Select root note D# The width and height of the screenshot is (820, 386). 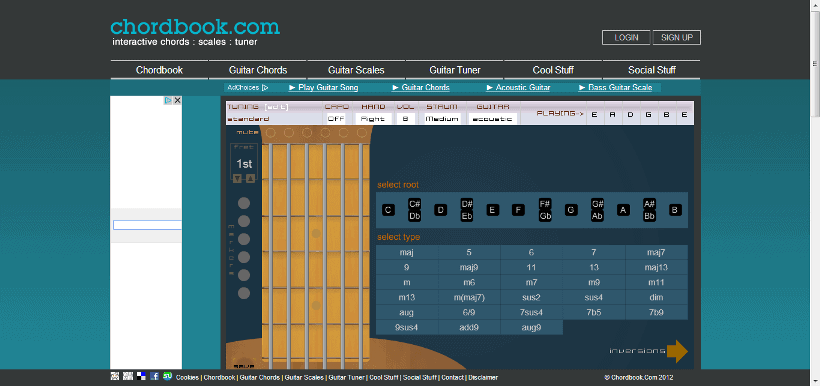[x=467, y=204]
